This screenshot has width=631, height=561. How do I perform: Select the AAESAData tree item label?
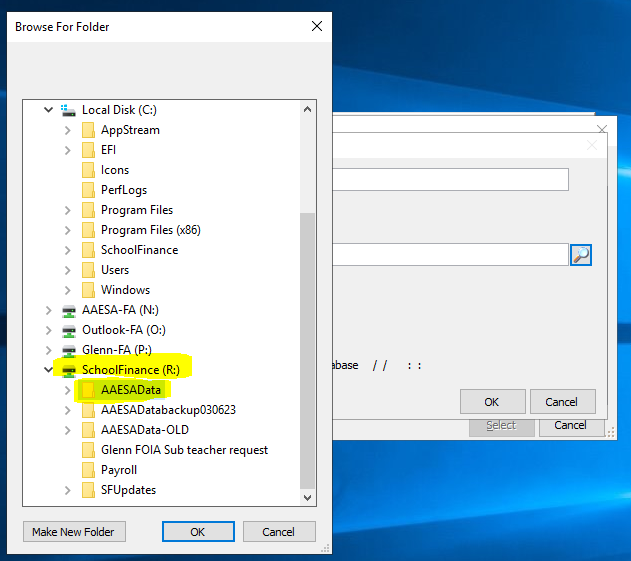(x=131, y=390)
